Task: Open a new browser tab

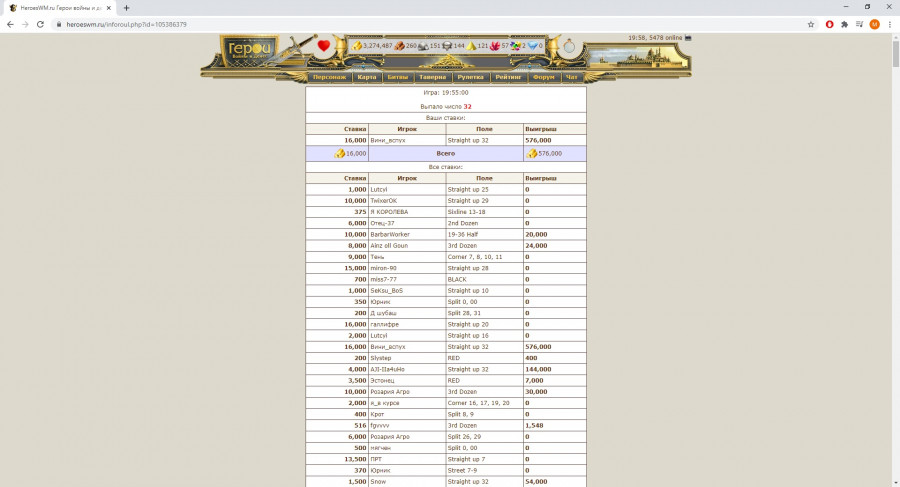Action: click(x=126, y=7)
